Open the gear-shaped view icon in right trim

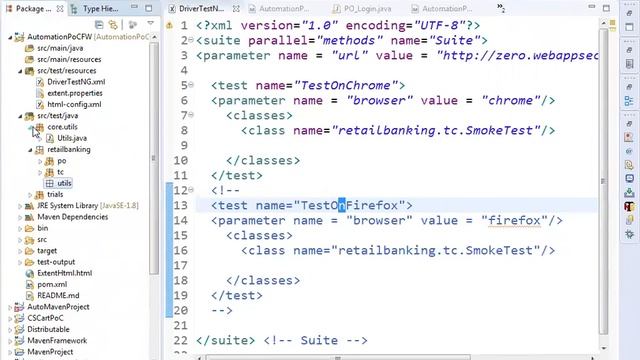click(x=629, y=234)
